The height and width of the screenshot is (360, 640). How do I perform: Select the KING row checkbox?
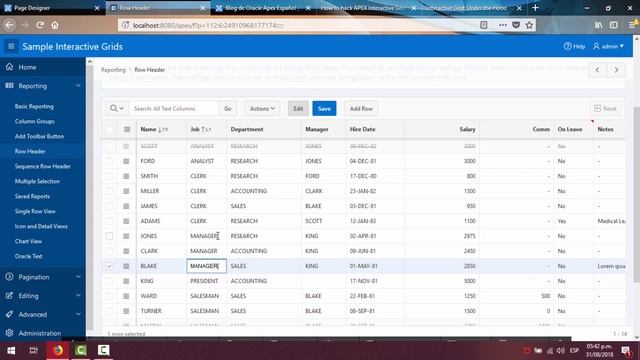click(x=109, y=281)
